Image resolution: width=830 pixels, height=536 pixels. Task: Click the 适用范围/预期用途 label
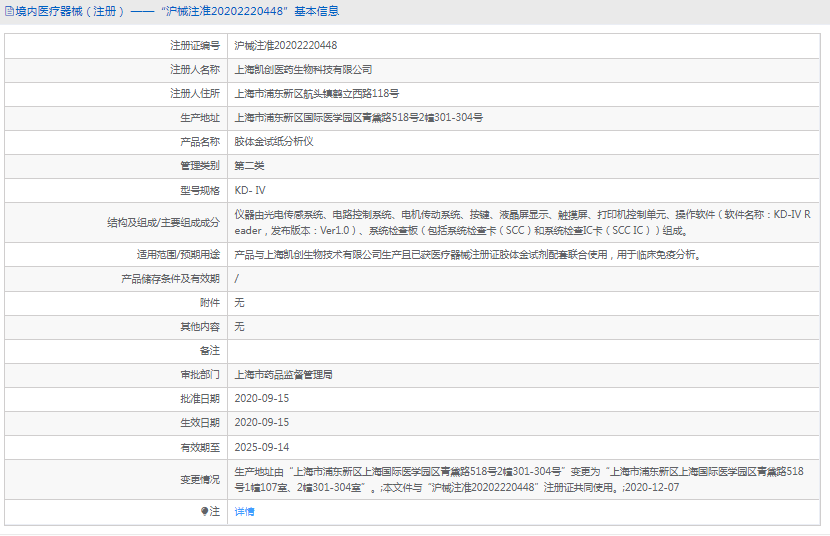click(x=178, y=255)
